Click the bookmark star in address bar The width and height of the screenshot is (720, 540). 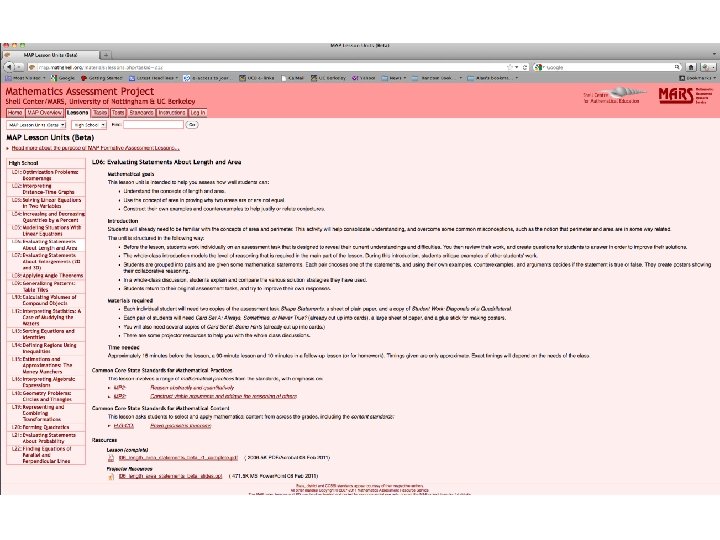tap(510, 67)
